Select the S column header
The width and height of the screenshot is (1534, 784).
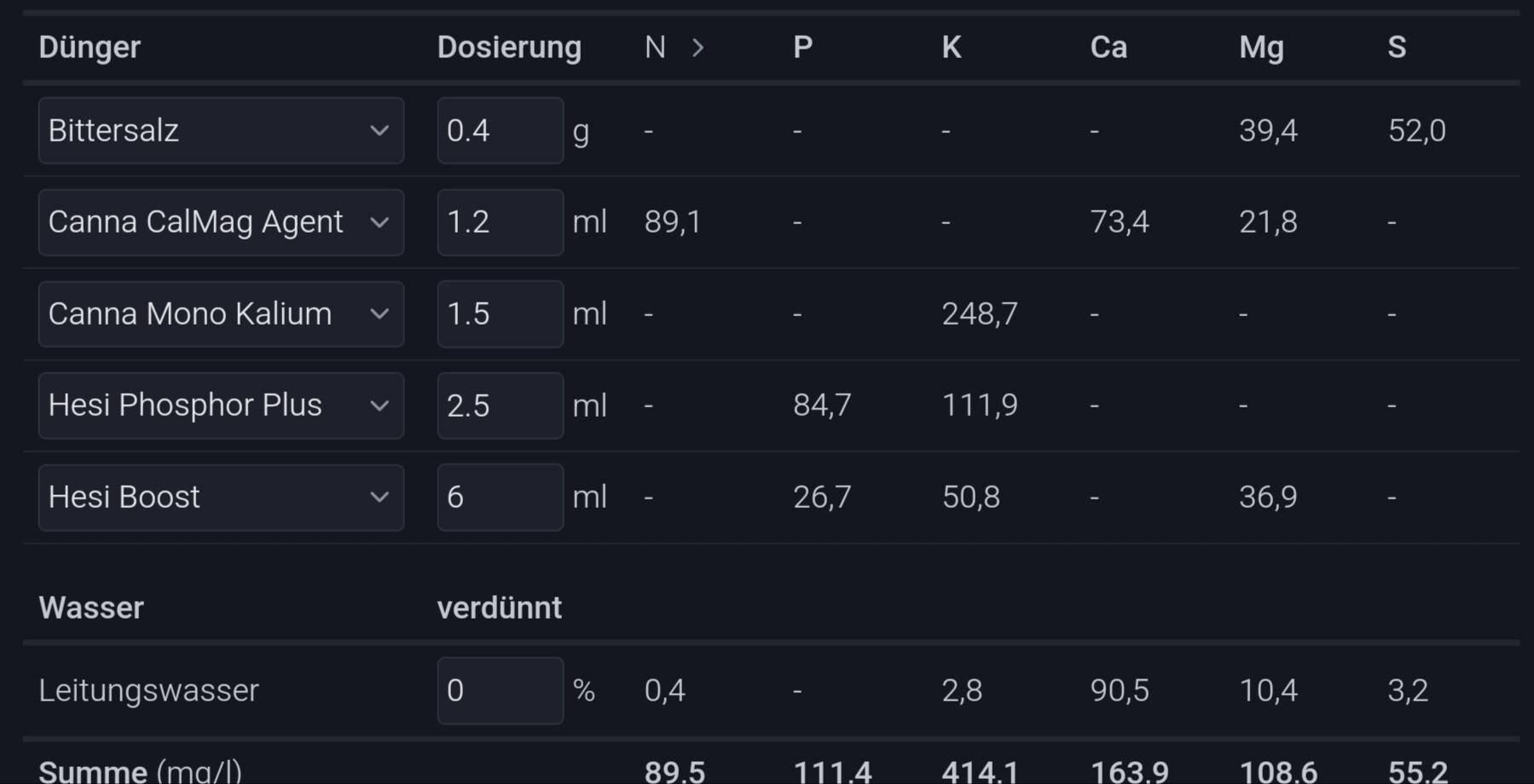pos(1396,48)
